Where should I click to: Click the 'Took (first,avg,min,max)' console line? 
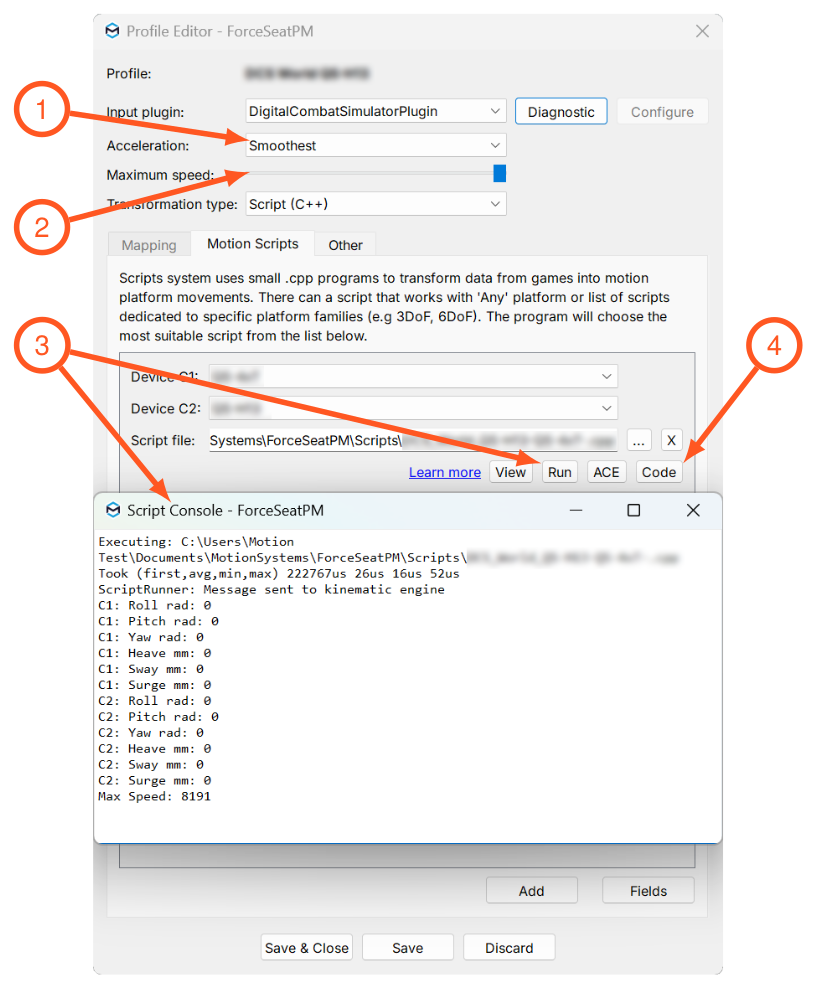[x=279, y=574]
